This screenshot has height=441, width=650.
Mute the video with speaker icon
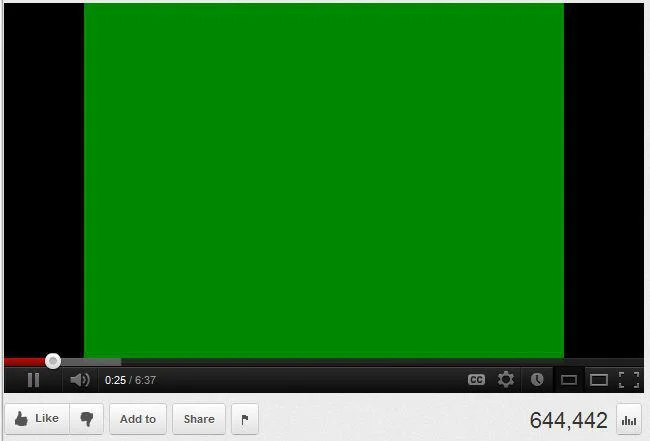click(x=80, y=380)
